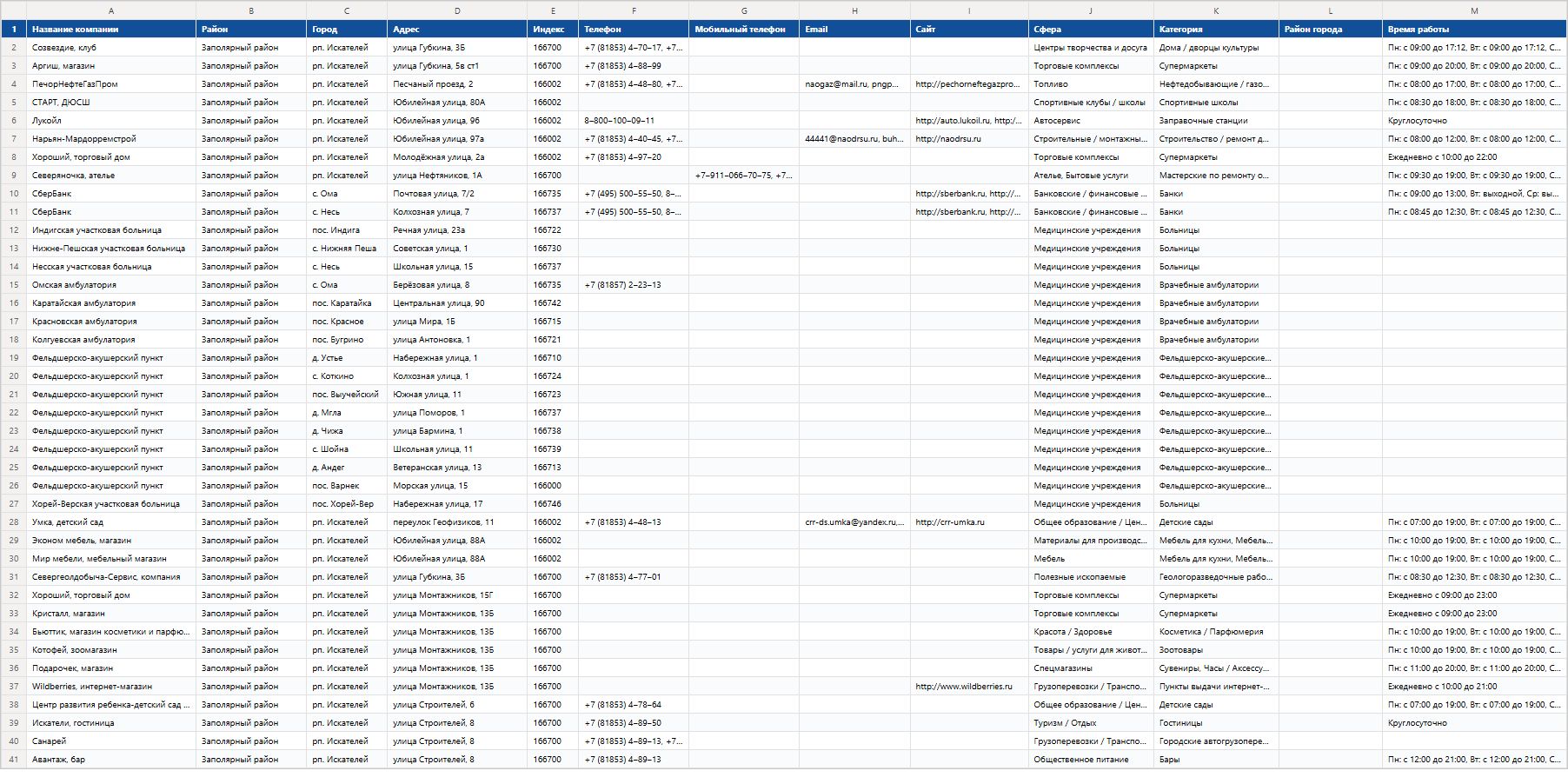Select the row 28 number header
This screenshot has width=1568, height=784.
14,522
